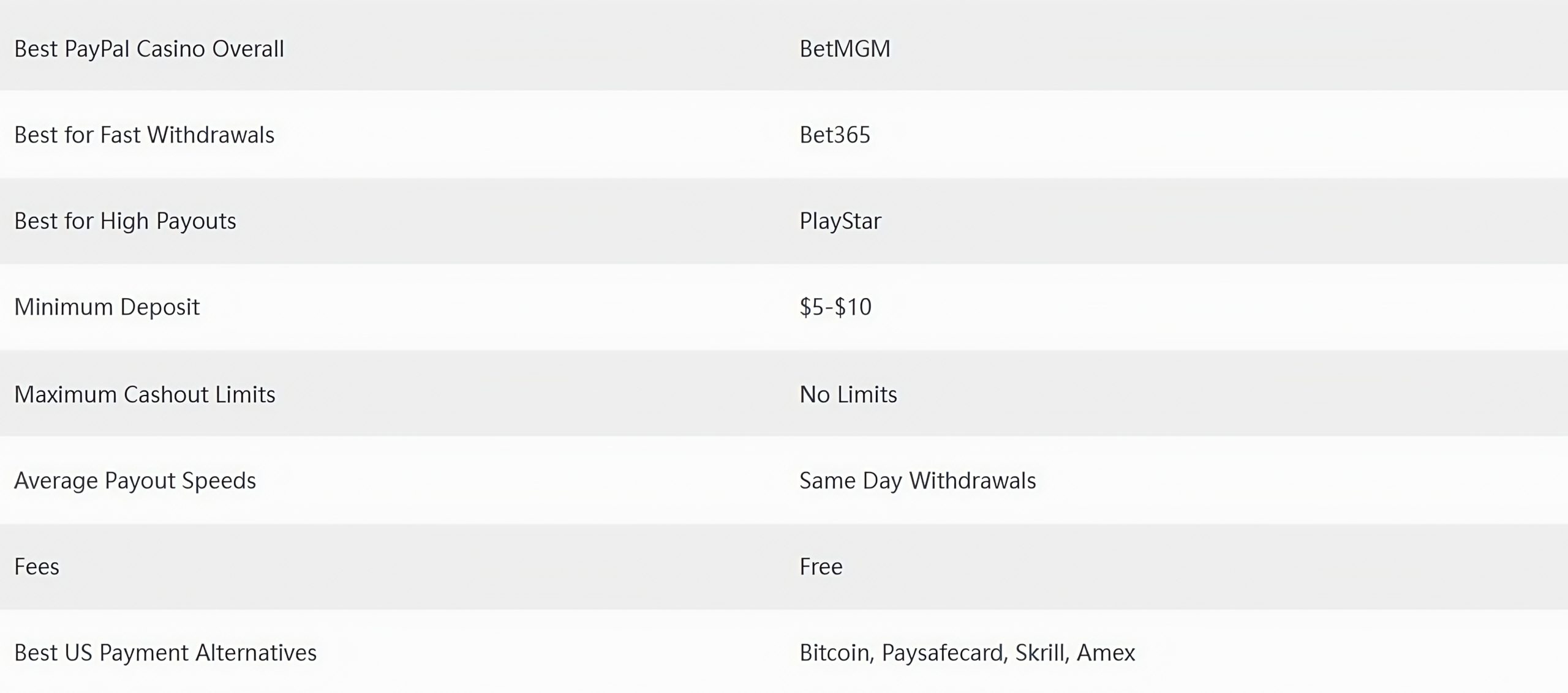Viewport: 1568px width, 693px height.
Task: Select the $5-$10 deposit value
Action: click(835, 307)
